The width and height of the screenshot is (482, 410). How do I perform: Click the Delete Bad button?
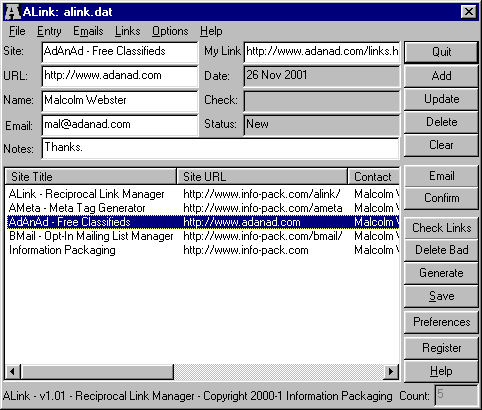pos(441,250)
